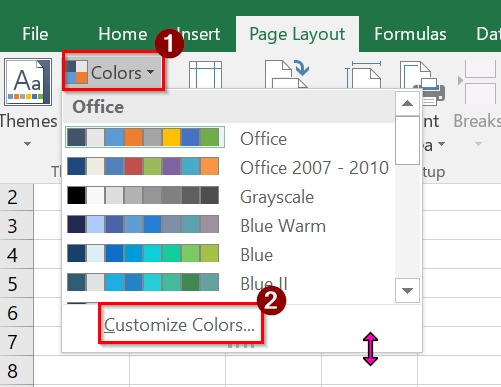Screen dimensions: 501x387
Task: Select the Page Layout tab
Action: pos(297,34)
